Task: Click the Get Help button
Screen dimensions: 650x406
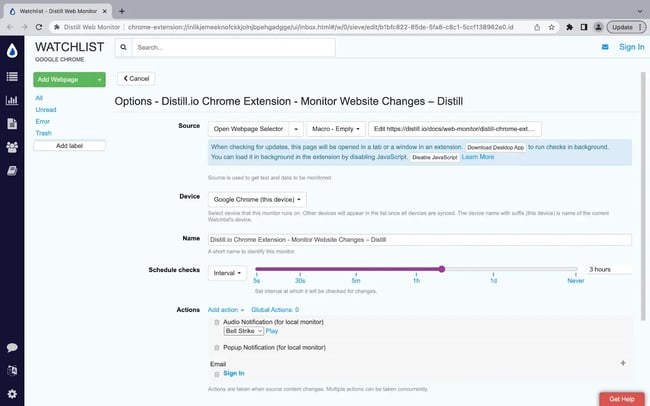Action: pos(622,399)
